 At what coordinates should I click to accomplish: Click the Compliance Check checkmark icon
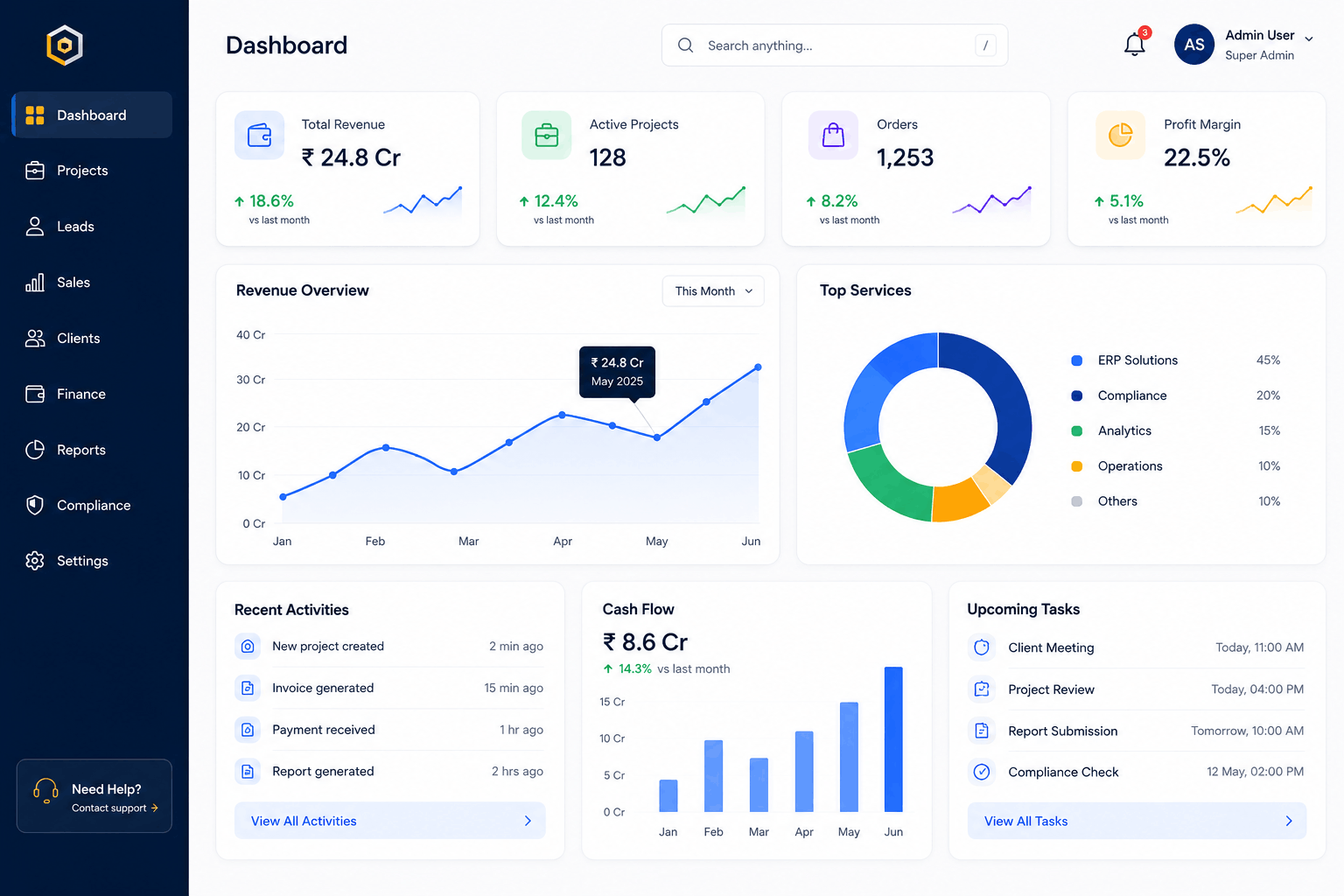[982, 772]
